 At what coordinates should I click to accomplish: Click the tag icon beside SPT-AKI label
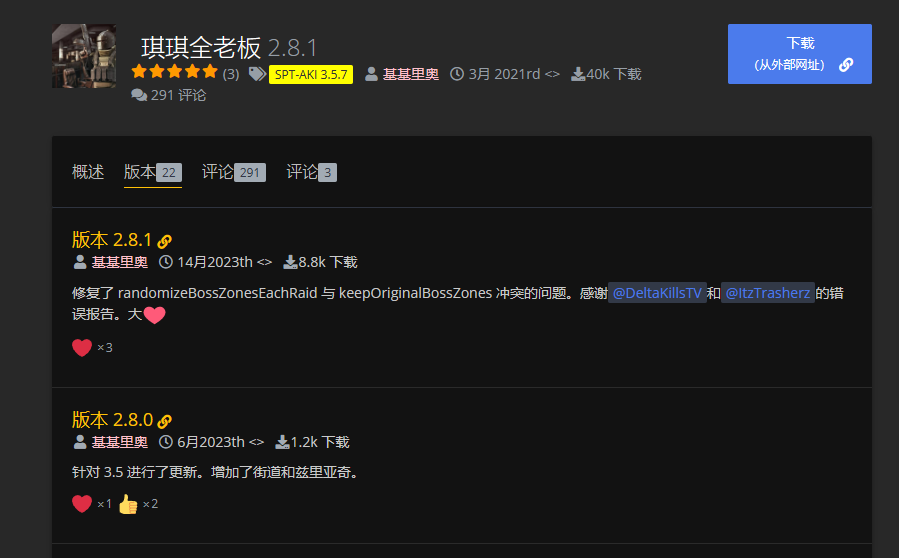(257, 74)
